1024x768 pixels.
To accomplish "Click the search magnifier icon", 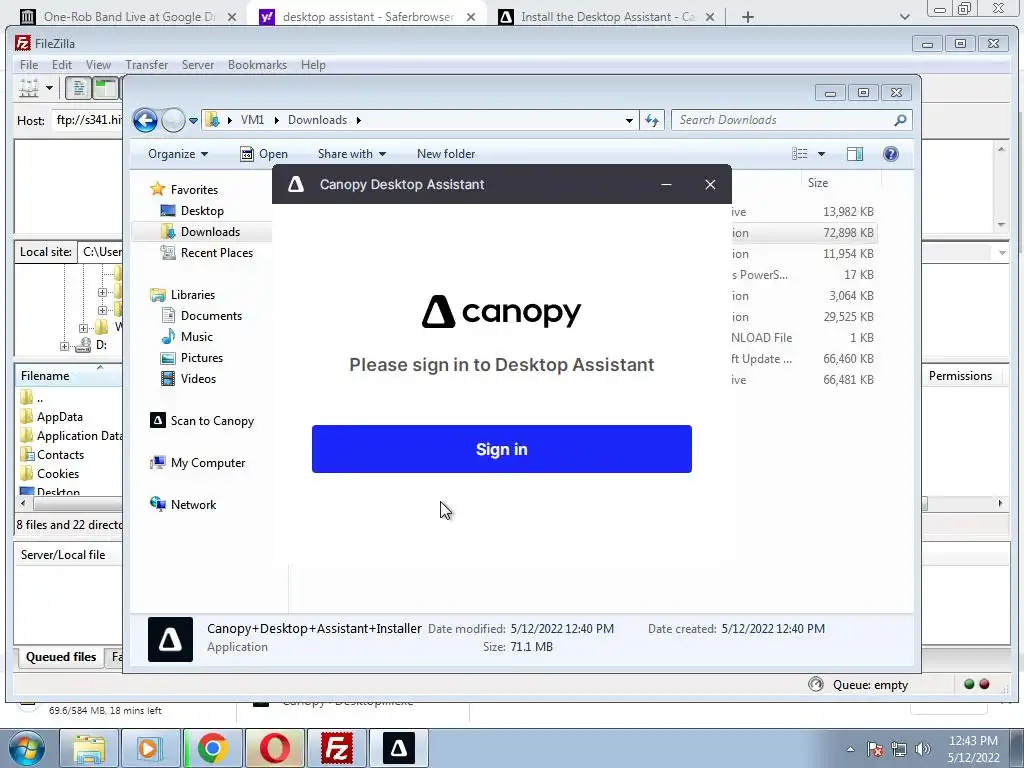I will point(901,120).
